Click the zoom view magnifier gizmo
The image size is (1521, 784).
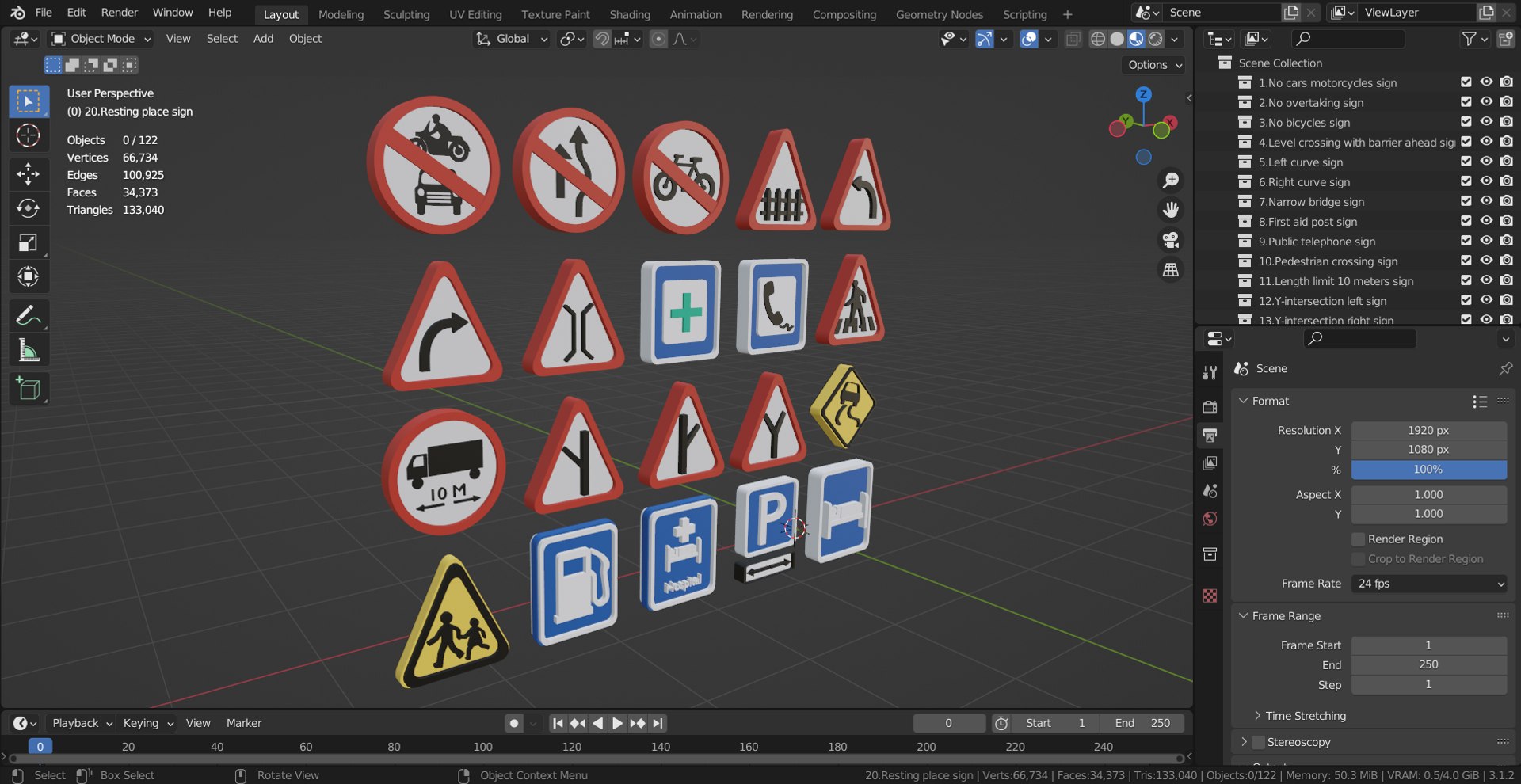coord(1170,181)
